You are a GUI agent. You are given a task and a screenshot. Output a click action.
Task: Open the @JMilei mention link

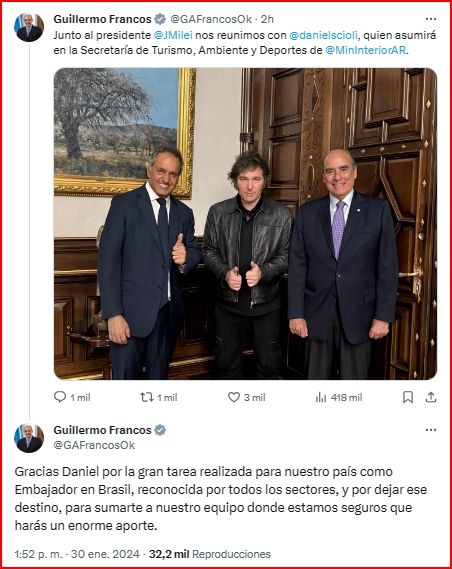point(173,35)
